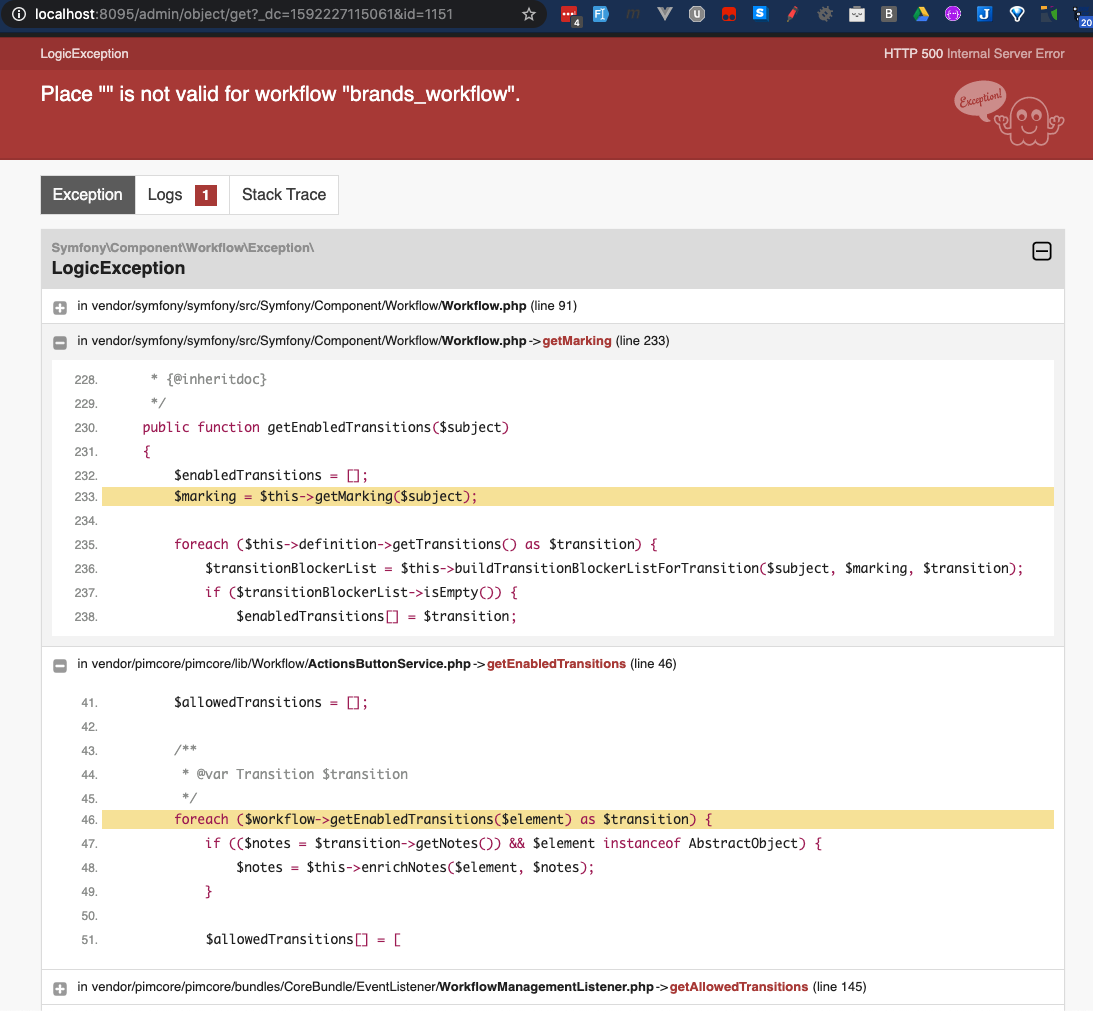Expand the Workflow.php line 91 trace
Viewport: 1093px width, 1011px height.
click(60, 307)
